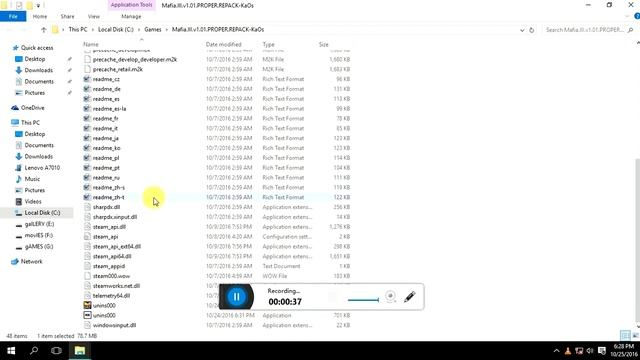Select file steam000.wow

pyautogui.click(x=111, y=276)
